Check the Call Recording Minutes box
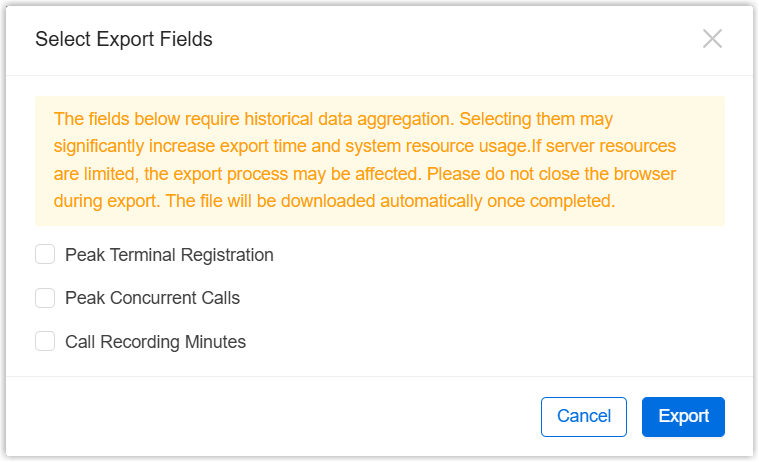 (x=45, y=342)
